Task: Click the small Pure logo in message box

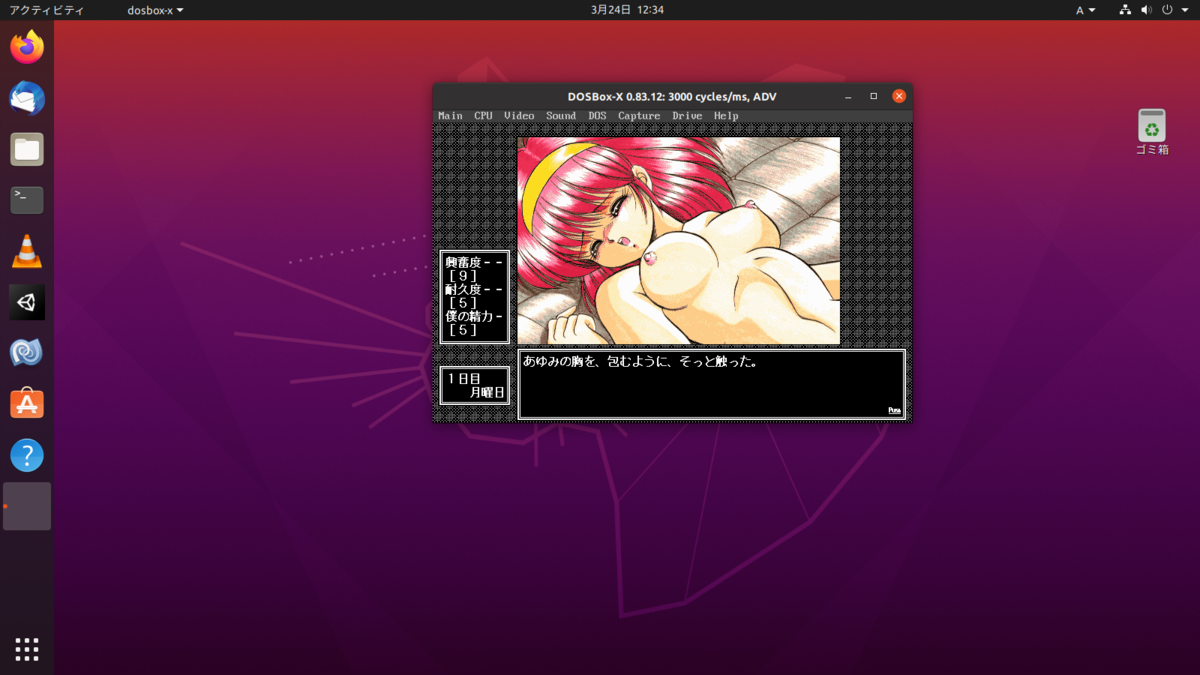Action: pos(894,410)
